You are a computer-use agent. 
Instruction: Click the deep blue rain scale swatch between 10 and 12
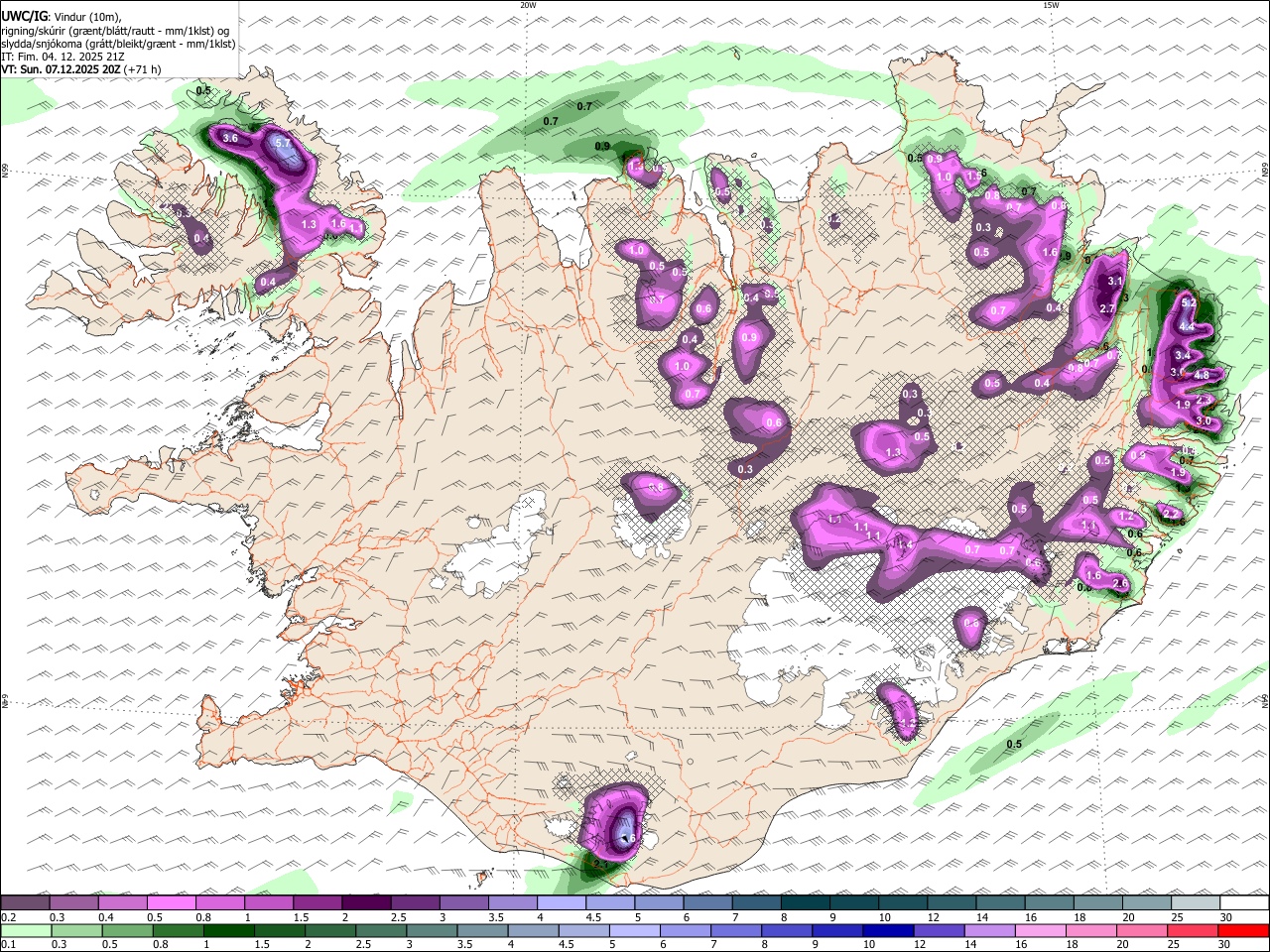click(x=887, y=931)
